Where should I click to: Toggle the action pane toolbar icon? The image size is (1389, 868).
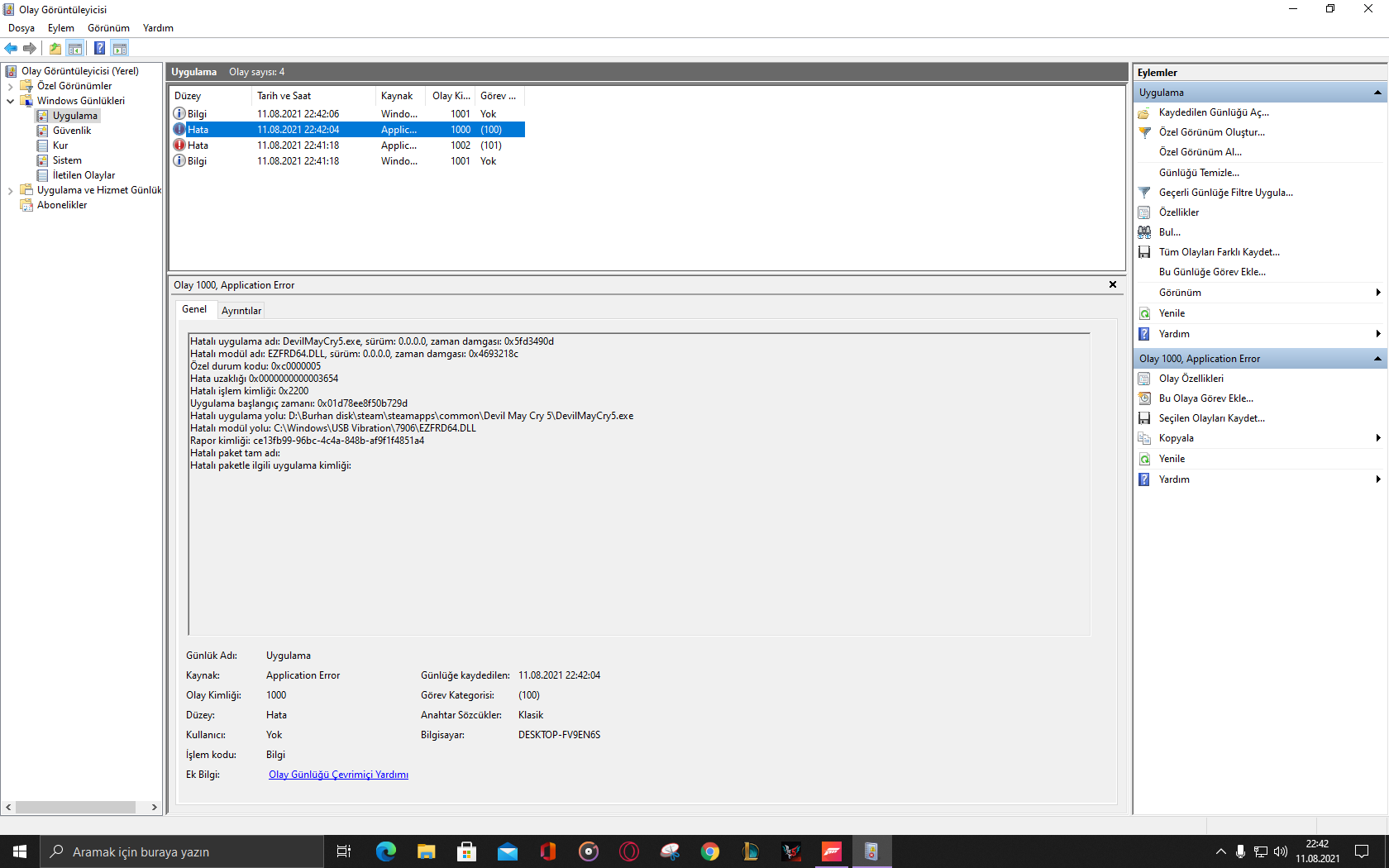120,48
